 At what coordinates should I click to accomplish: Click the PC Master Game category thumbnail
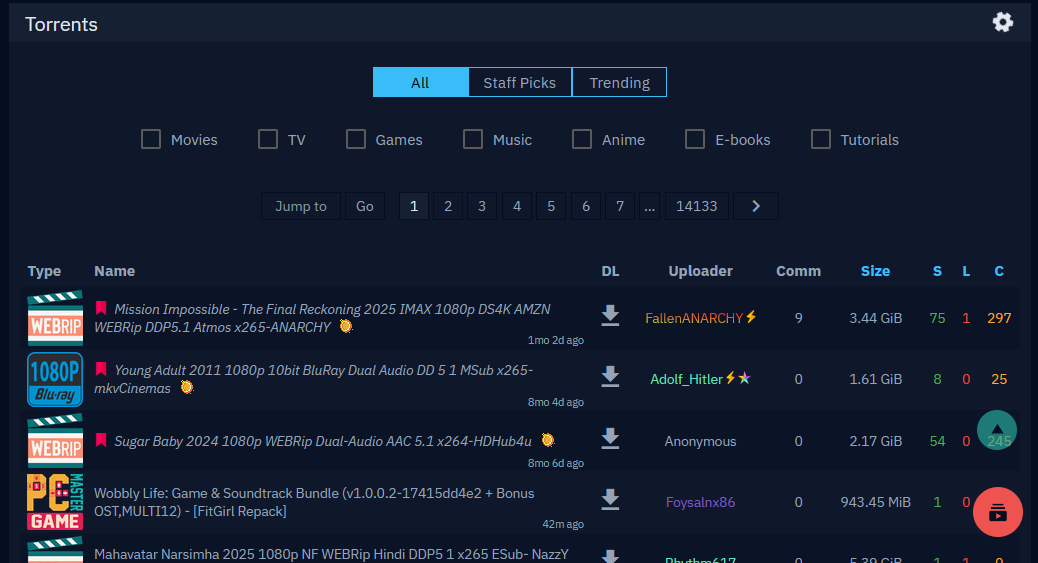[55, 502]
